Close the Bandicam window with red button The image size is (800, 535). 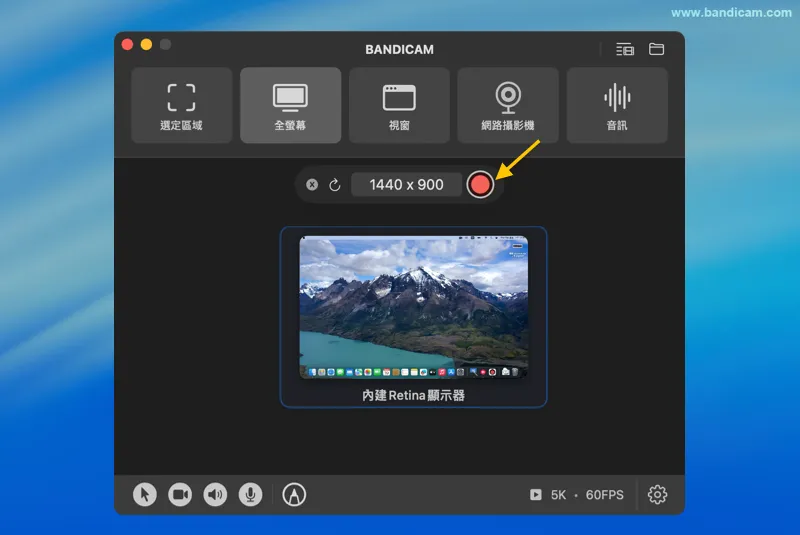(128, 45)
